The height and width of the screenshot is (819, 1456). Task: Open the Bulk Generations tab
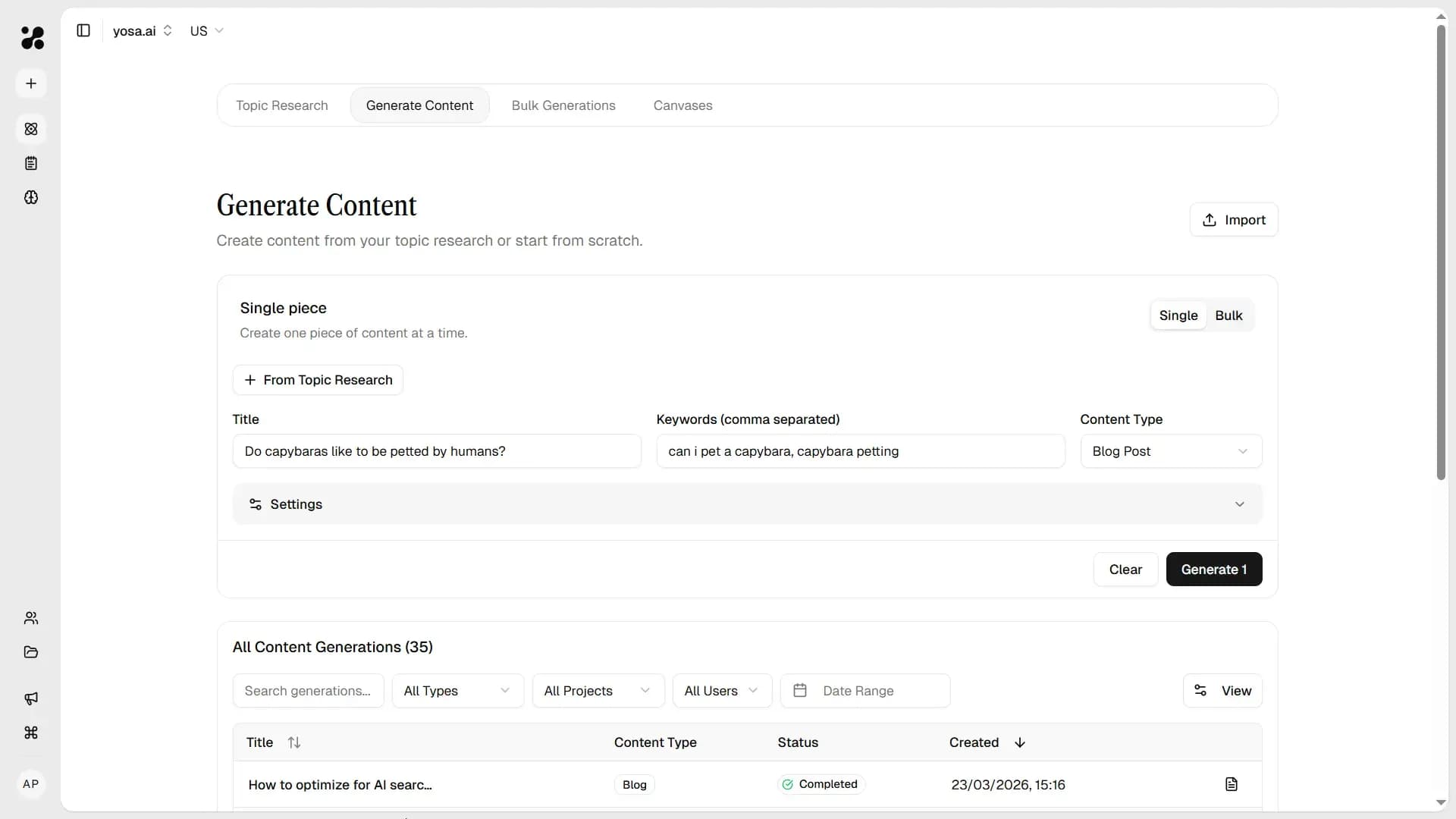pos(563,105)
